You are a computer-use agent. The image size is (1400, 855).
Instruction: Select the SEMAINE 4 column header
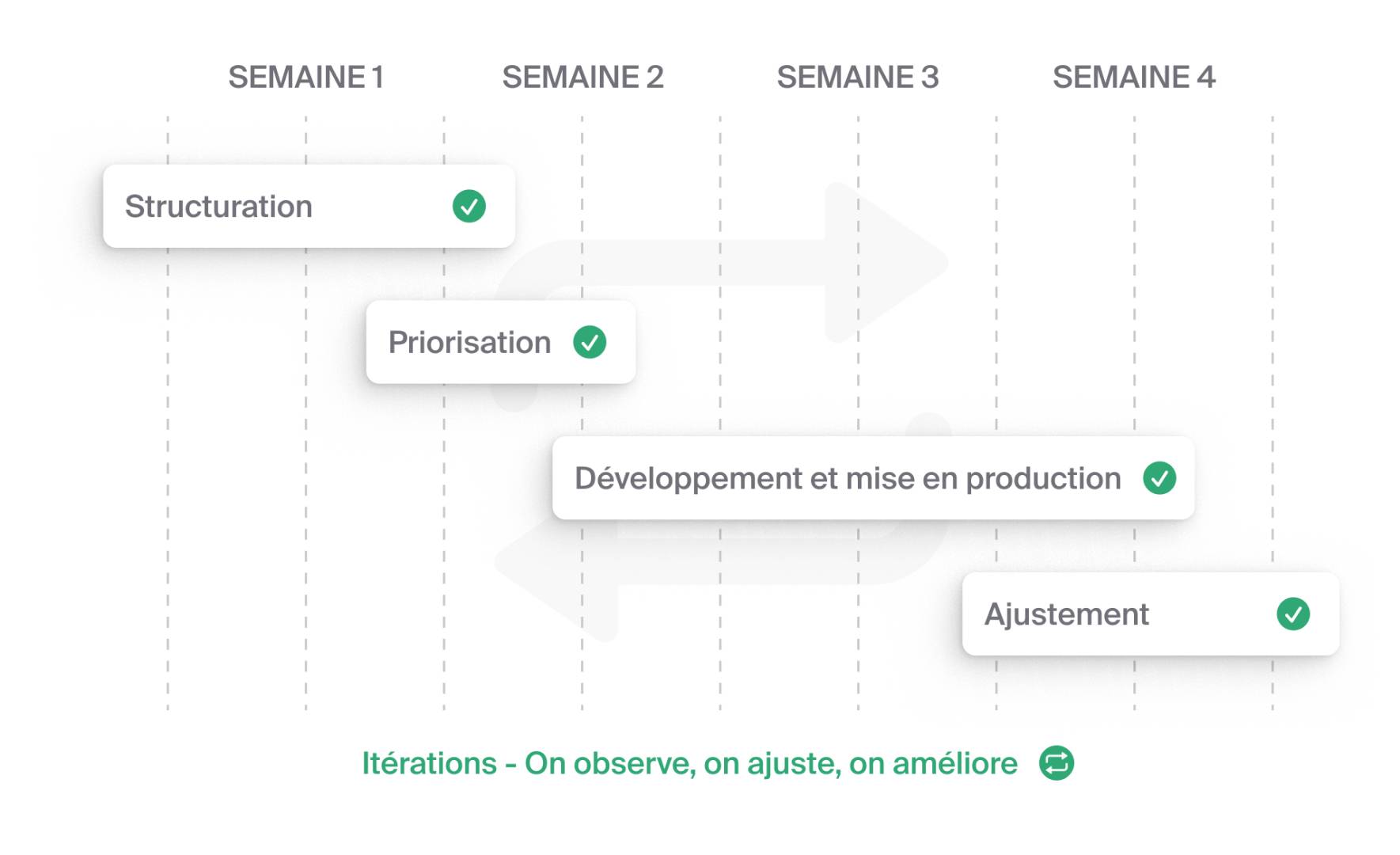pyautogui.click(x=1134, y=78)
